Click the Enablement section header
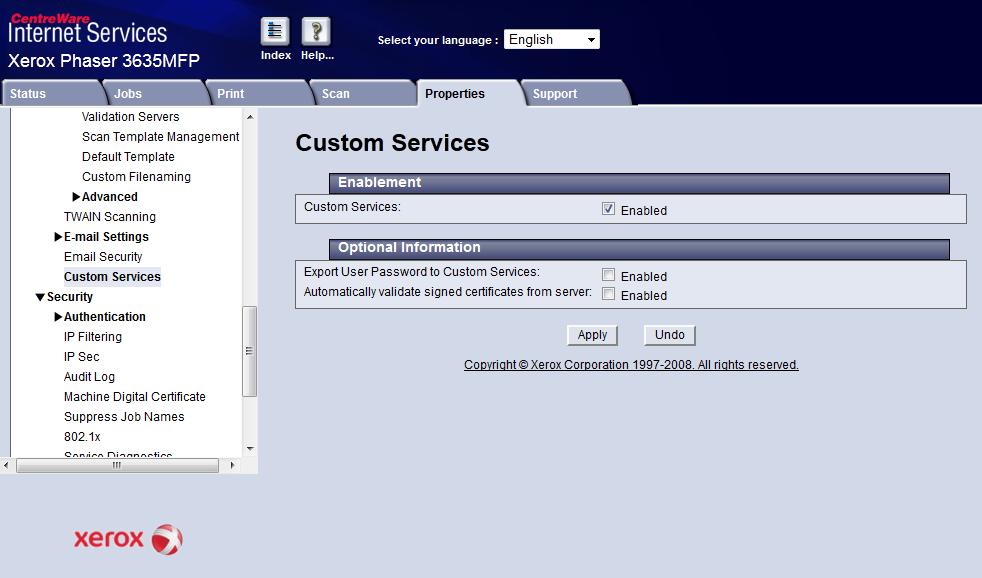This screenshot has height=578, width=982. (x=639, y=183)
